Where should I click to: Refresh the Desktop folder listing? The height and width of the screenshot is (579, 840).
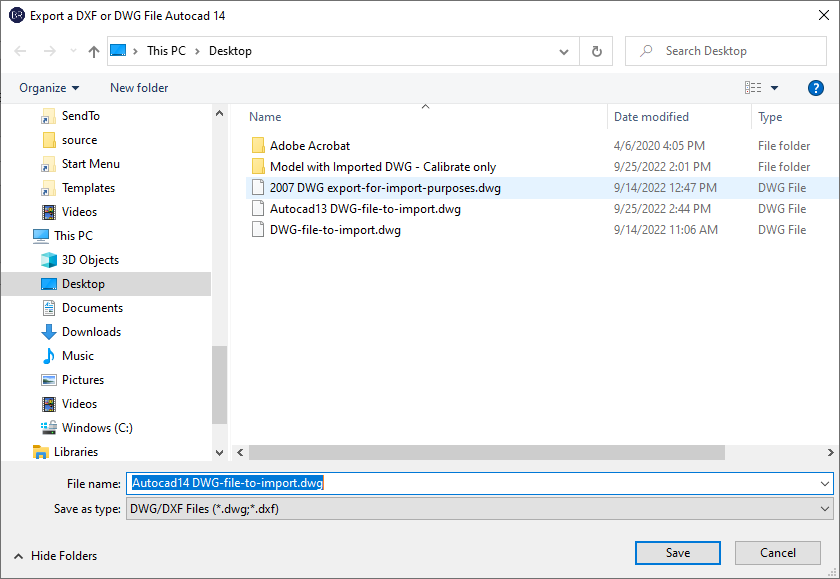[597, 51]
